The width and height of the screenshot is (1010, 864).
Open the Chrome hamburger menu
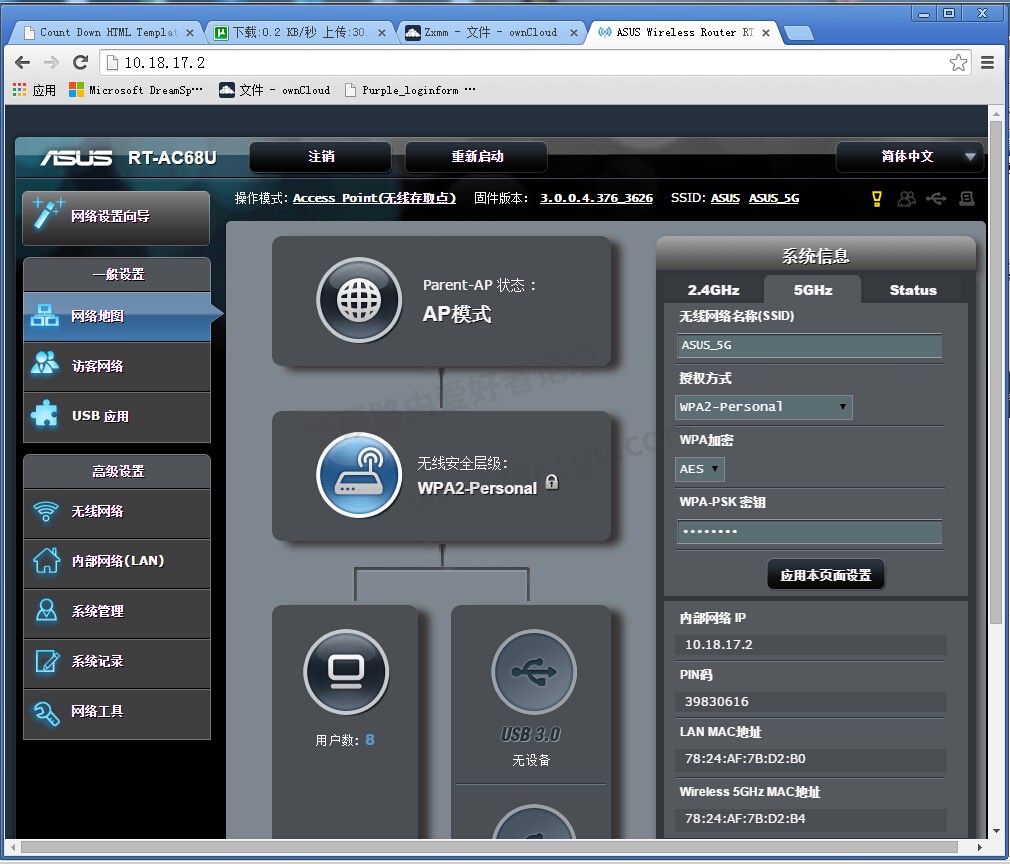[x=987, y=62]
